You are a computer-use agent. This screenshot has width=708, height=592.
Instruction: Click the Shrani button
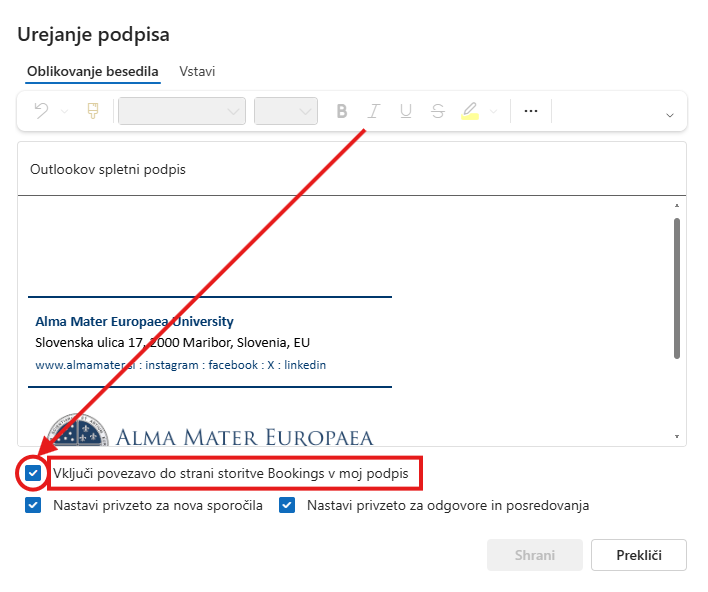tap(535, 555)
